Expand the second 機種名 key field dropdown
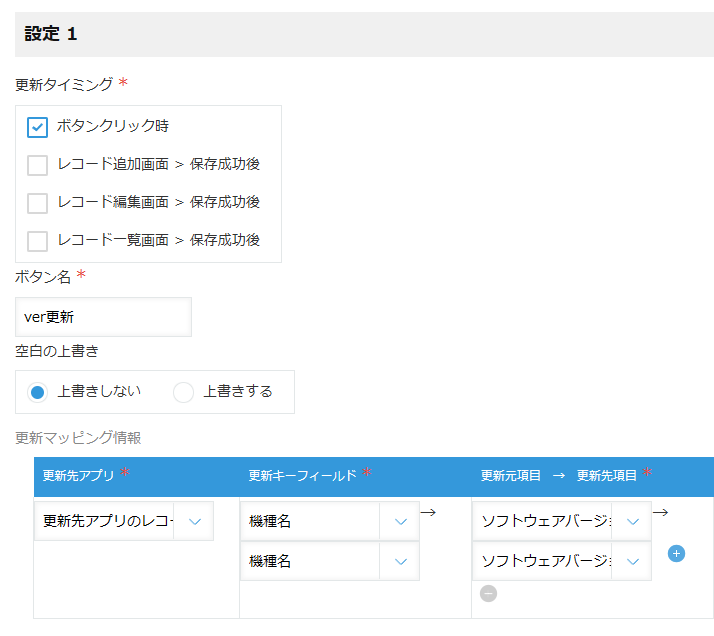714x636 pixels. [x=330, y=561]
